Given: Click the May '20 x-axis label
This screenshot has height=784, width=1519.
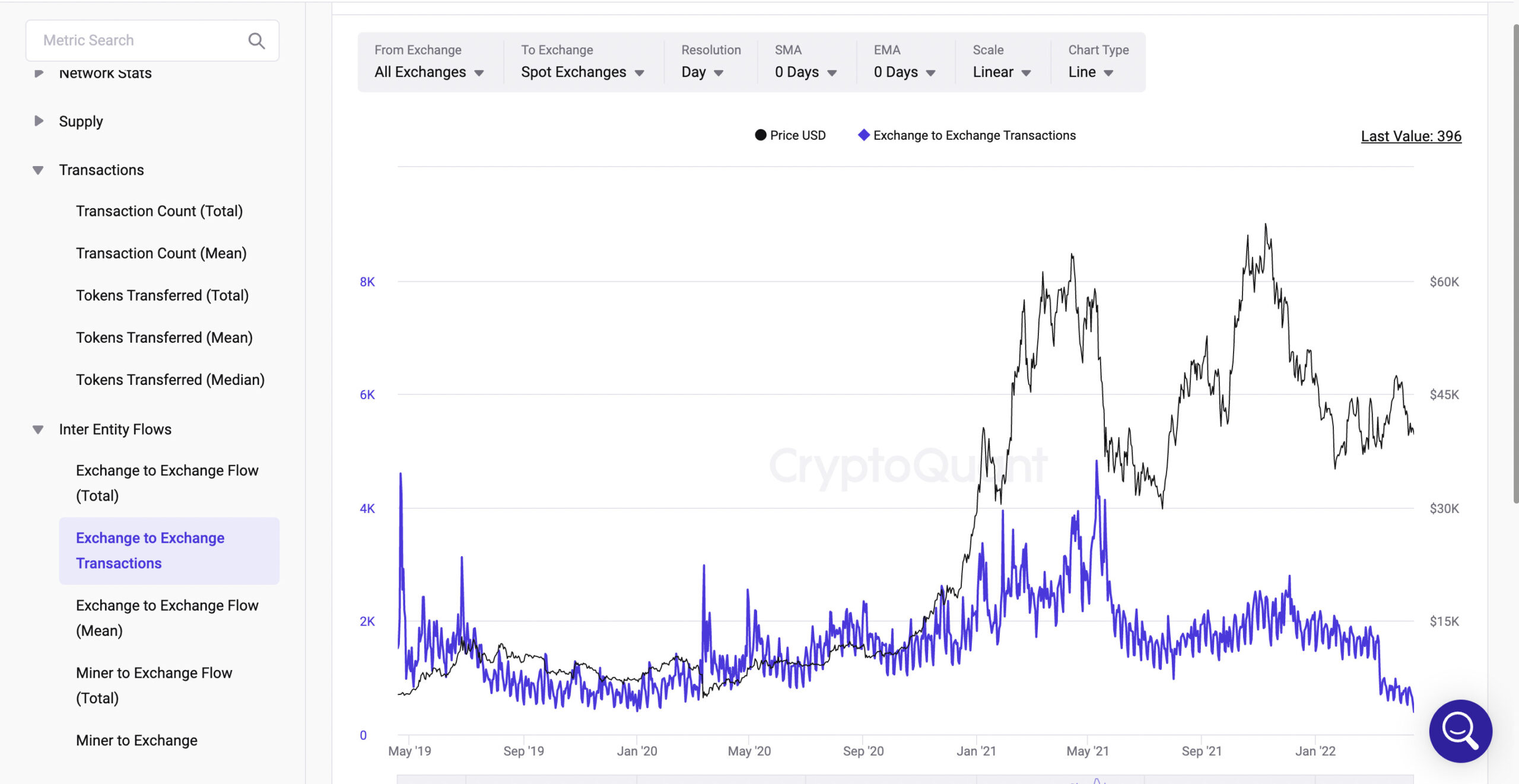Looking at the screenshot, I should [x=749, y=751].
